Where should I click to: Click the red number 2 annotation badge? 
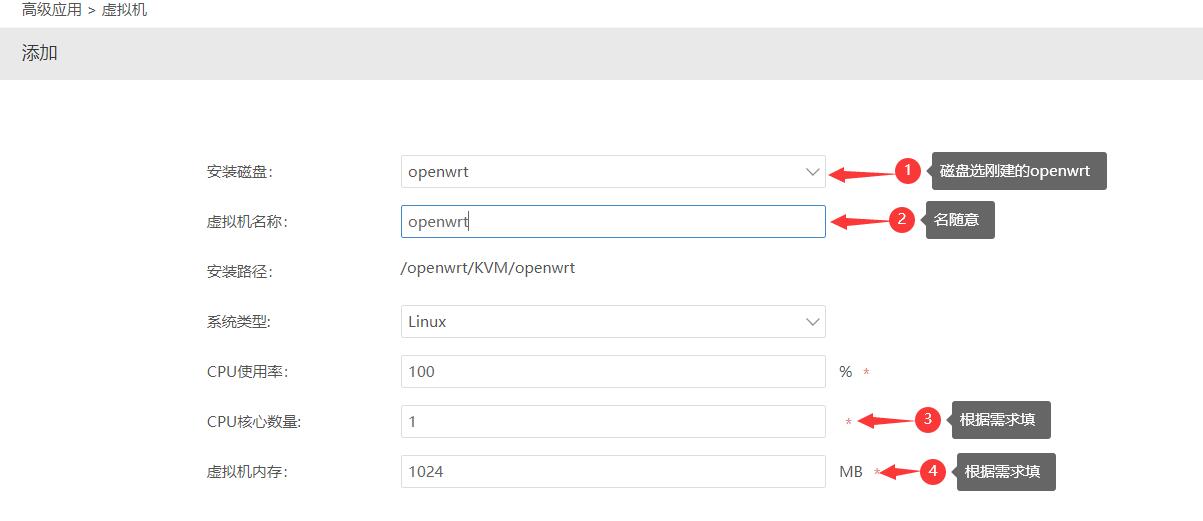click(x=902, y=220)
